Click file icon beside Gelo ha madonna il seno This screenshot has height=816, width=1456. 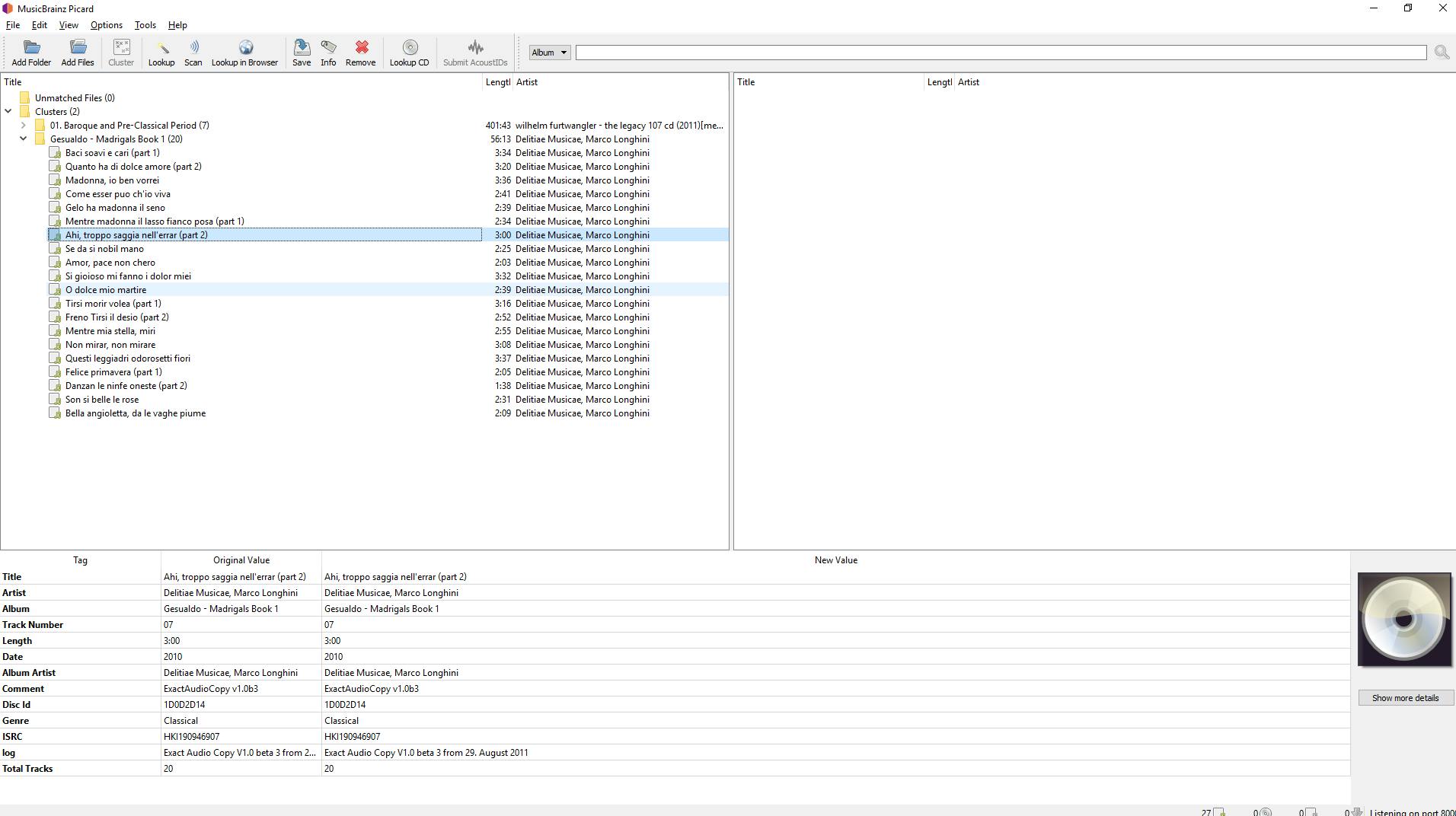pyautogui.click(x=55, y=207)
